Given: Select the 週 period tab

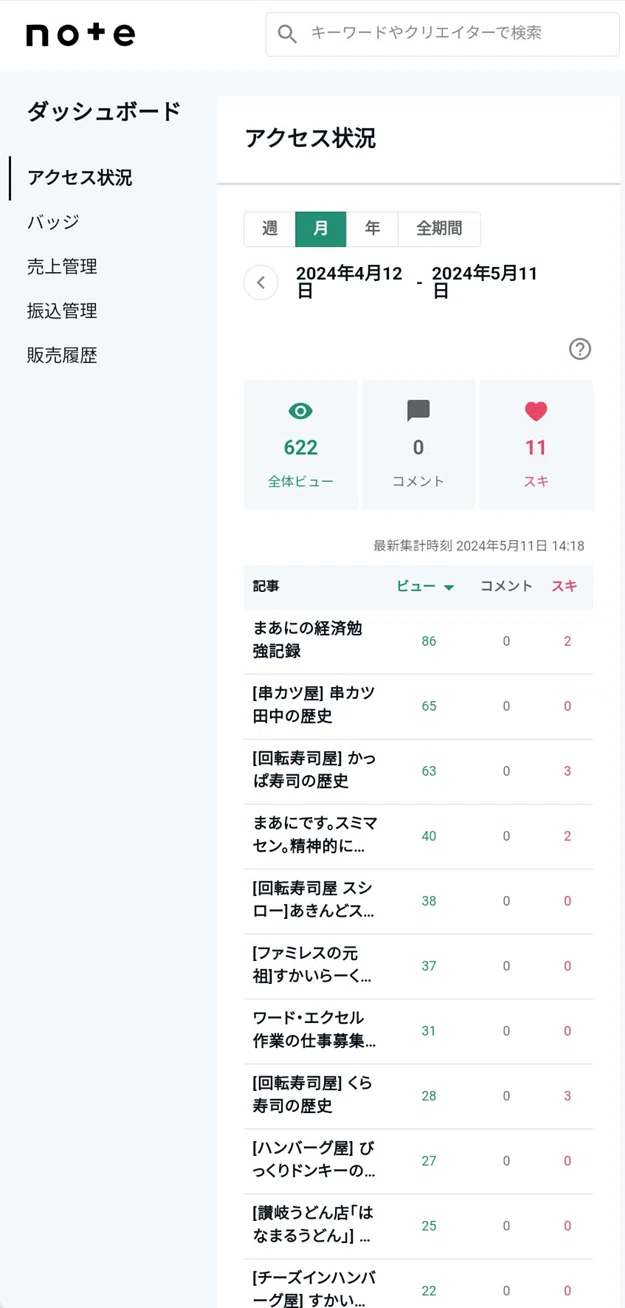Looking at the screenshot, I should pyautogui.click(x=270, y=229).
